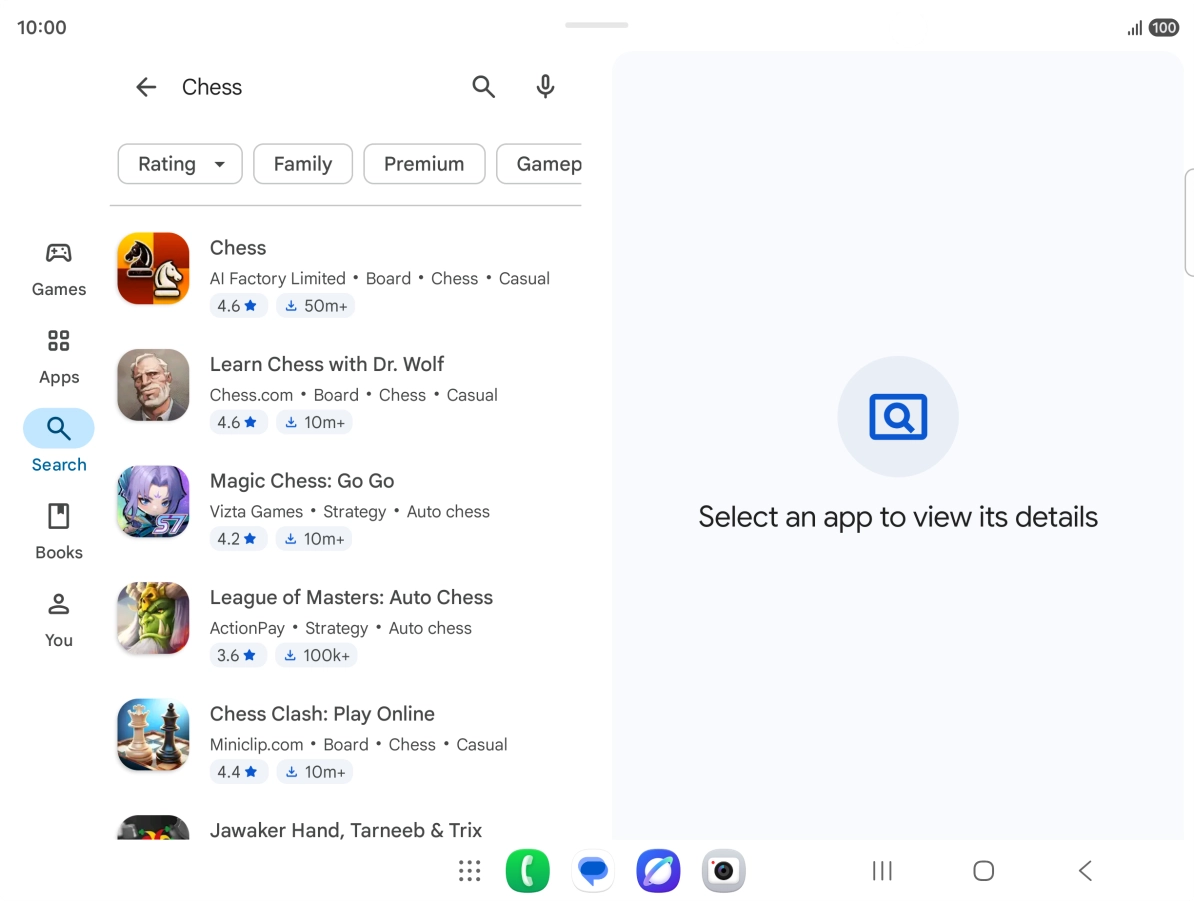Open the Games section in the sidebar
The width and height of the screenshot is (1194, 901).
(x=59, y=270)
